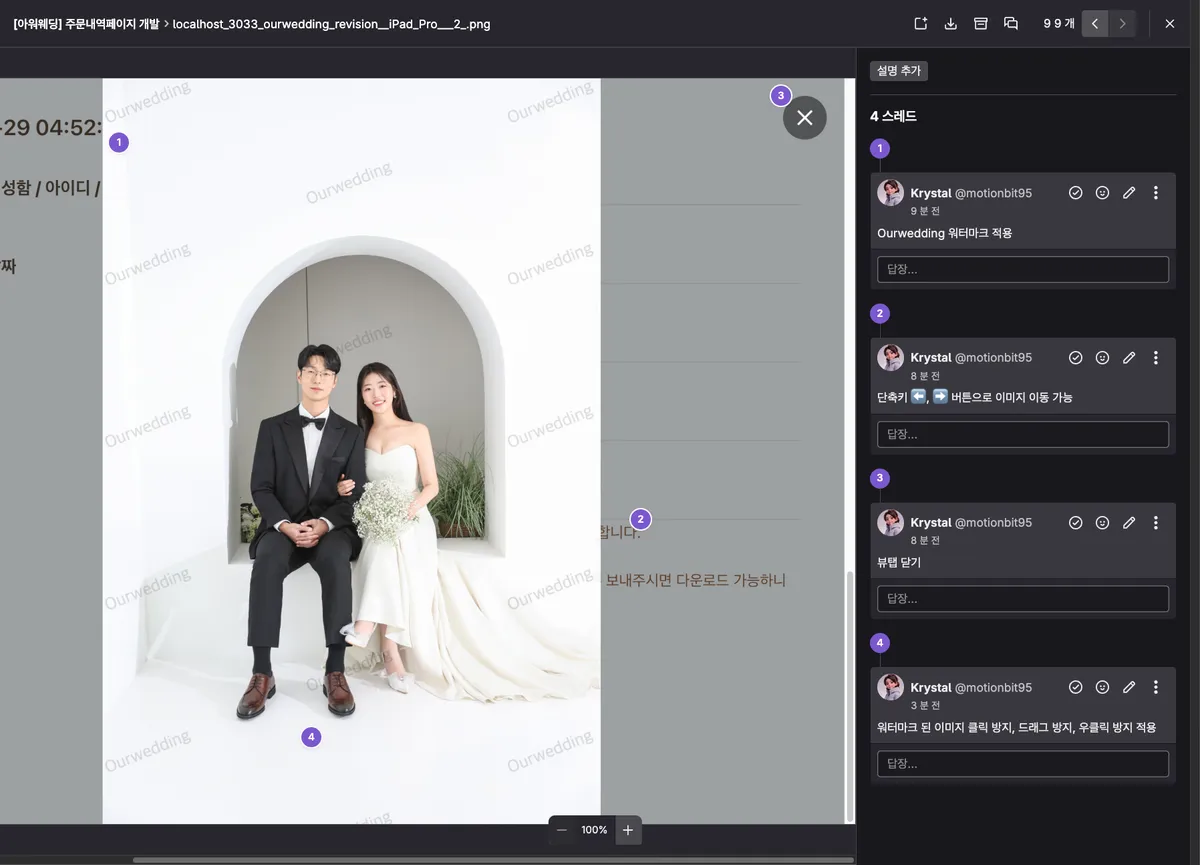Resolve the 'Ourwedding 워터마크 적용' thread
Screen dimensions: 1200x865
pos(1076,193)
